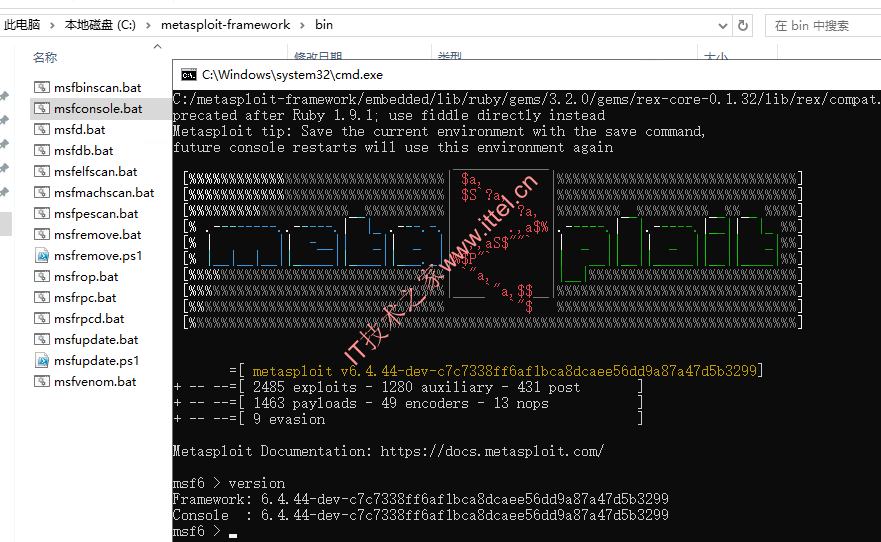Click the yellow metasploit v6.4.44-dev version text
Viewport: 881px width, 542px height.
click(x=505, y=371)
